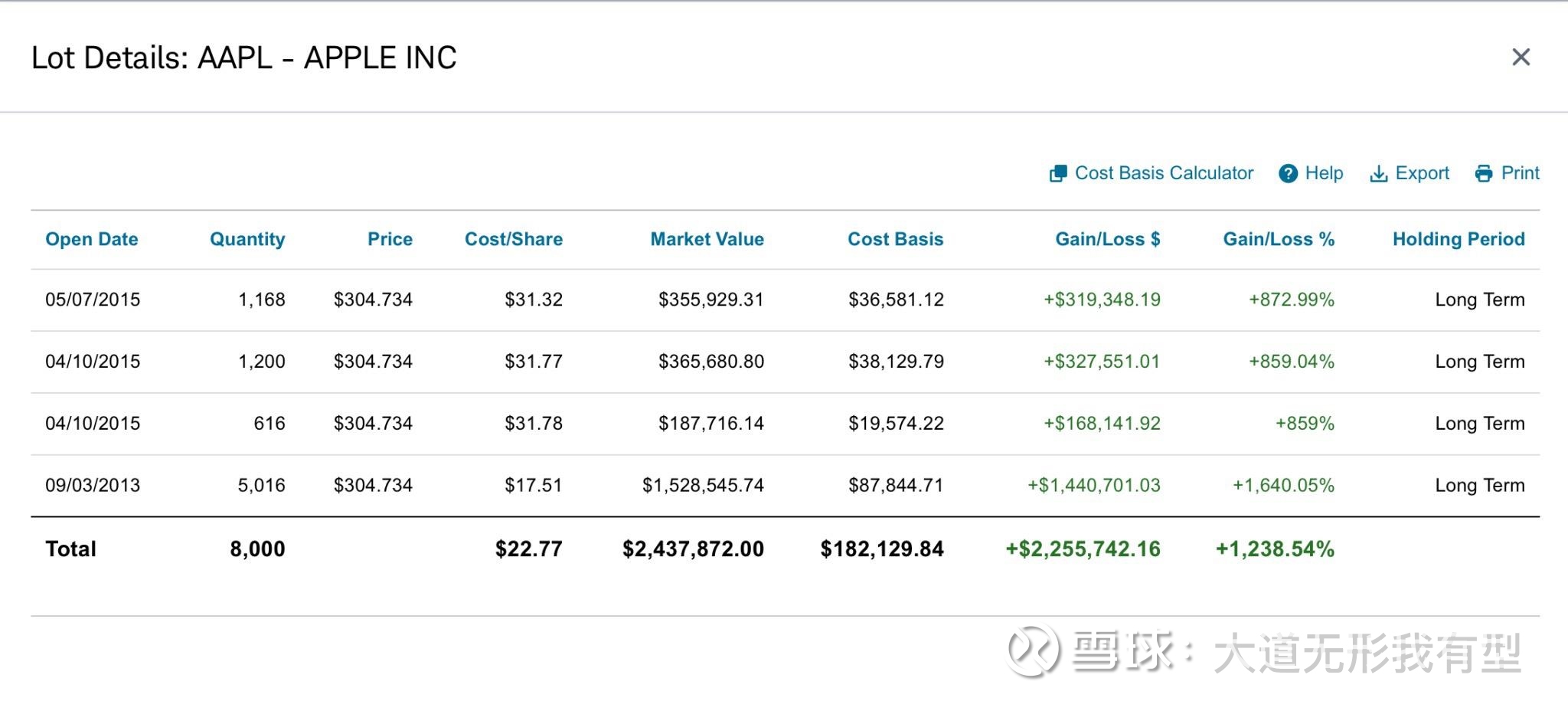
Task: Open the Cost Basis Calculator link
Action: (x=1164, y=173)
